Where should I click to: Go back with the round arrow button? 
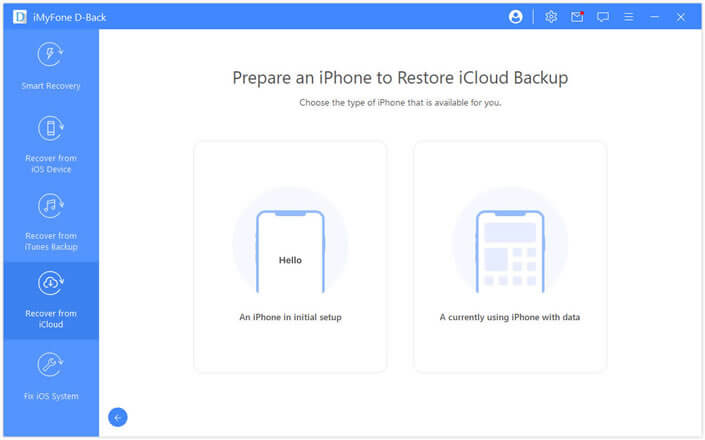click(118, 417)
